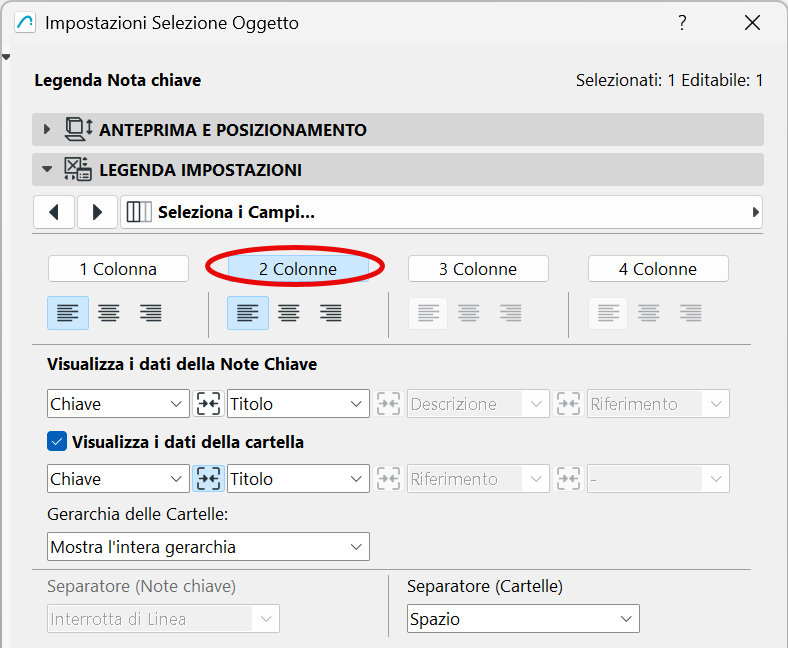Open the cartella row dash dropdown
This screenshot has height=648, width=788.
click(658, 479)
